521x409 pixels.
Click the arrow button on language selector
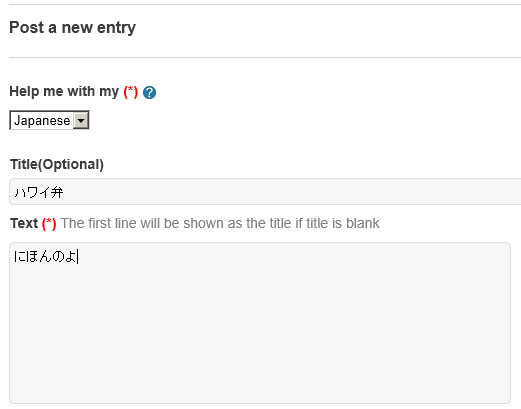pyautogui.click(x=81, y=120)
